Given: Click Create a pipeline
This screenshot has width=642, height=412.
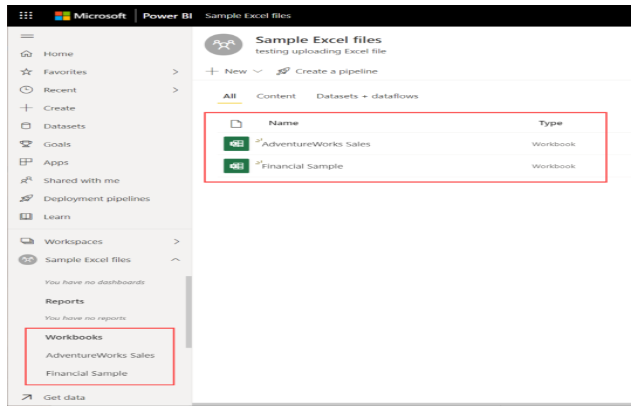Looking at the screenshot, I should [337, 71].
